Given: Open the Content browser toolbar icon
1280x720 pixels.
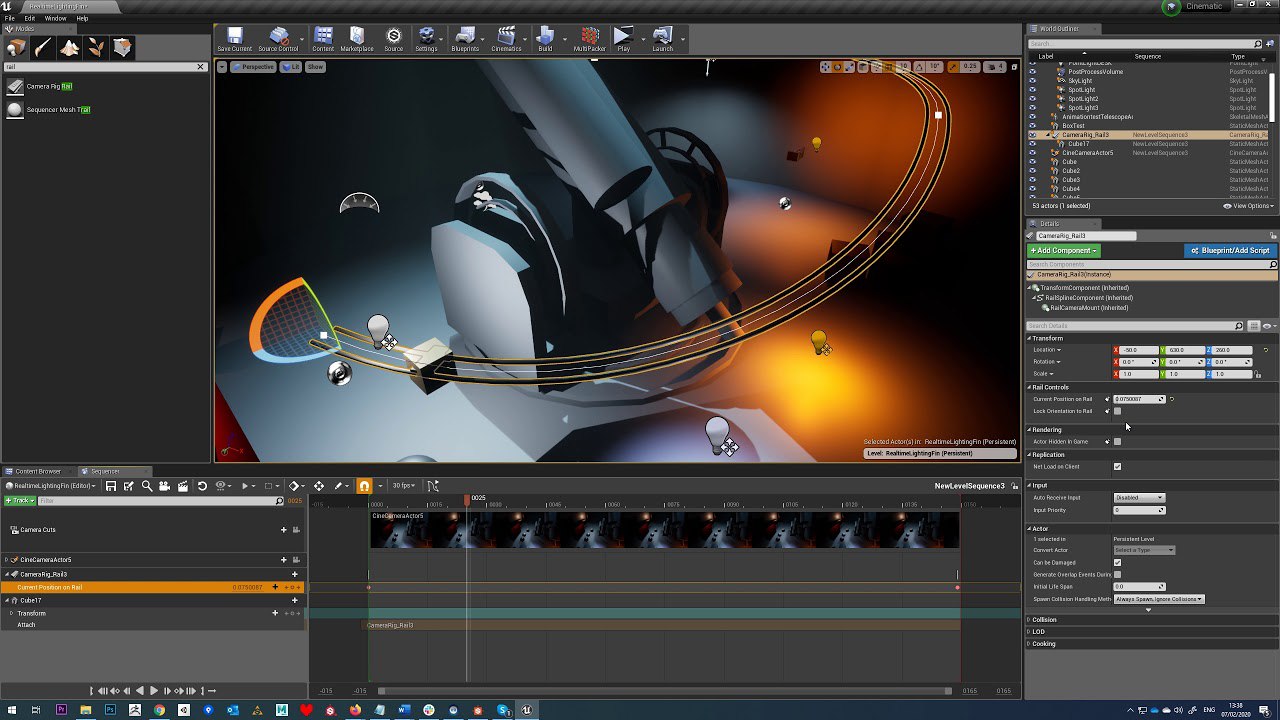Looking at the screenshot, I should point(323,40).
